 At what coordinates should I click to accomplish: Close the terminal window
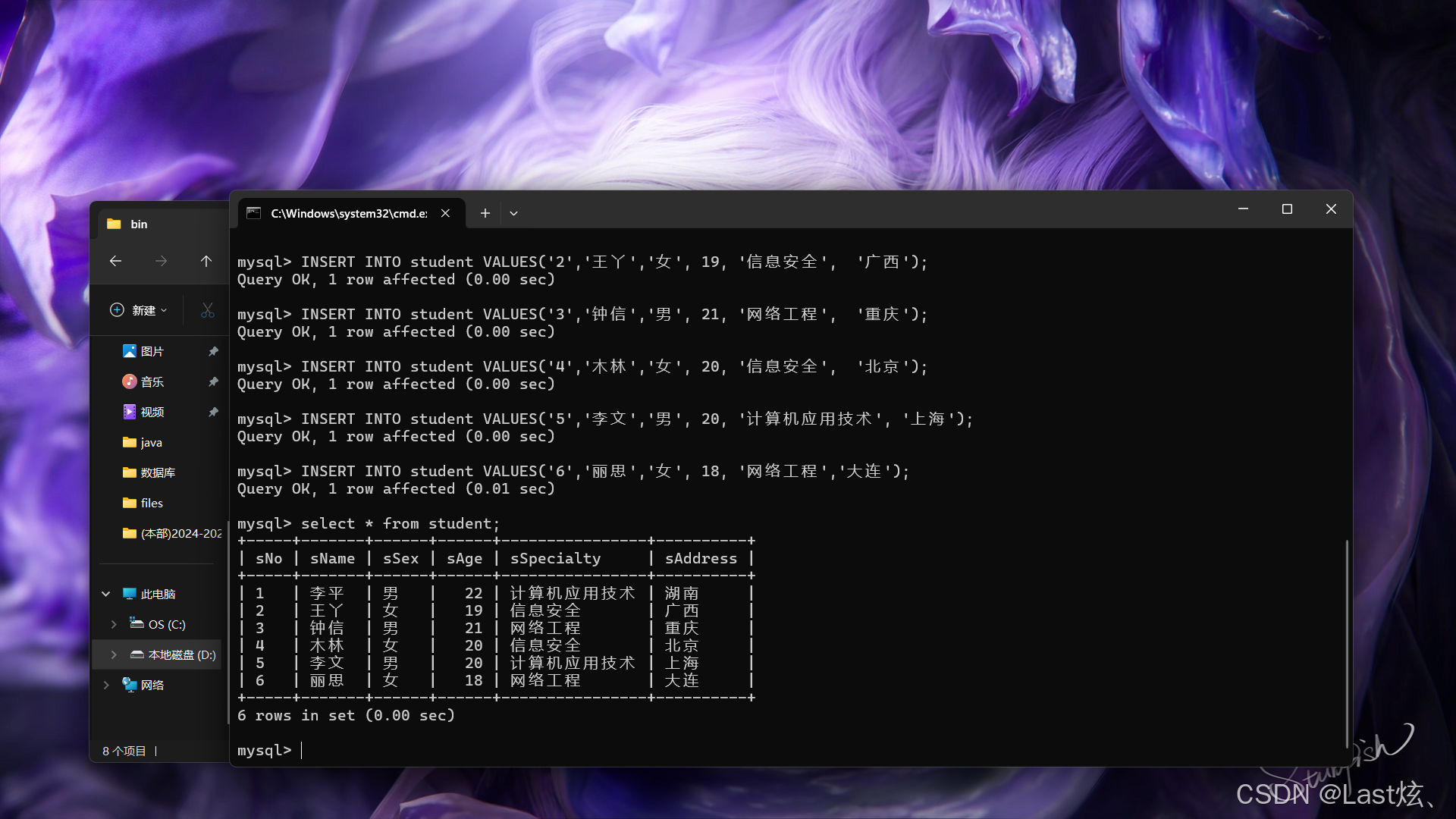pos(1331,209)
